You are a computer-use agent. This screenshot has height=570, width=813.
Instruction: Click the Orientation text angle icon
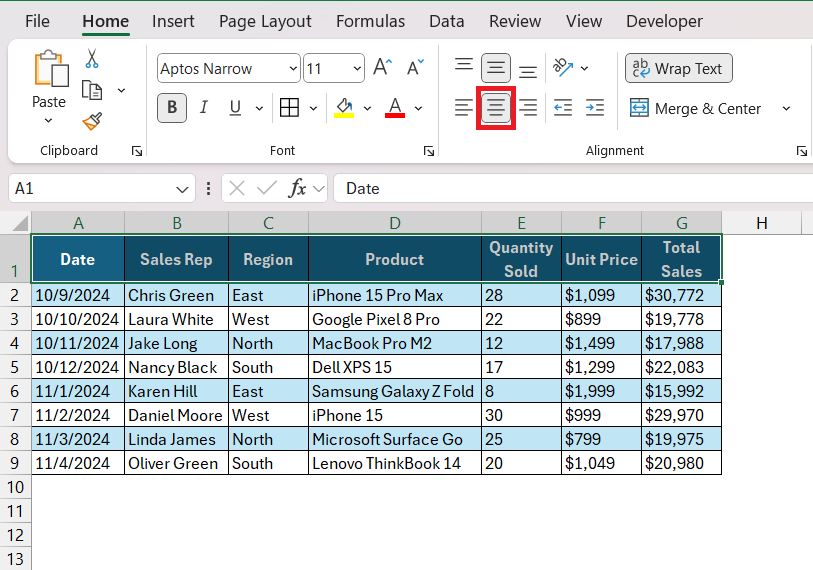tap(563, 67)
